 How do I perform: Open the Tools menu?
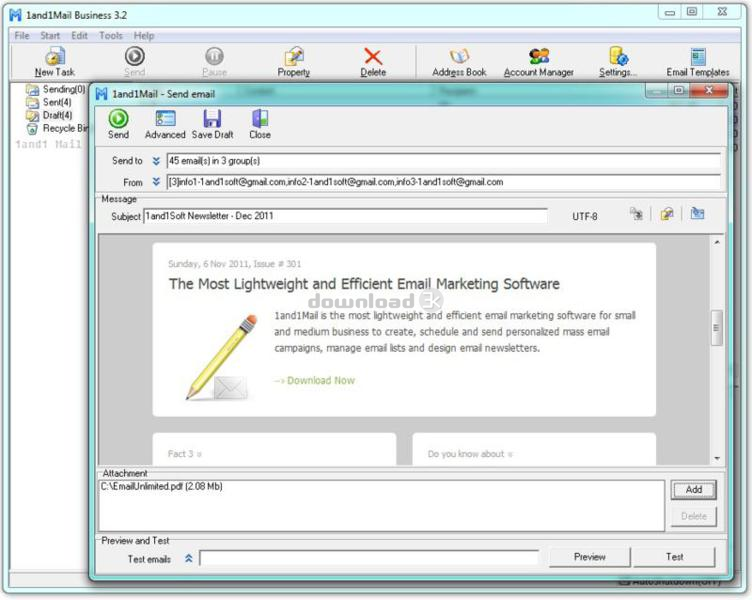(x=111, y=35)
